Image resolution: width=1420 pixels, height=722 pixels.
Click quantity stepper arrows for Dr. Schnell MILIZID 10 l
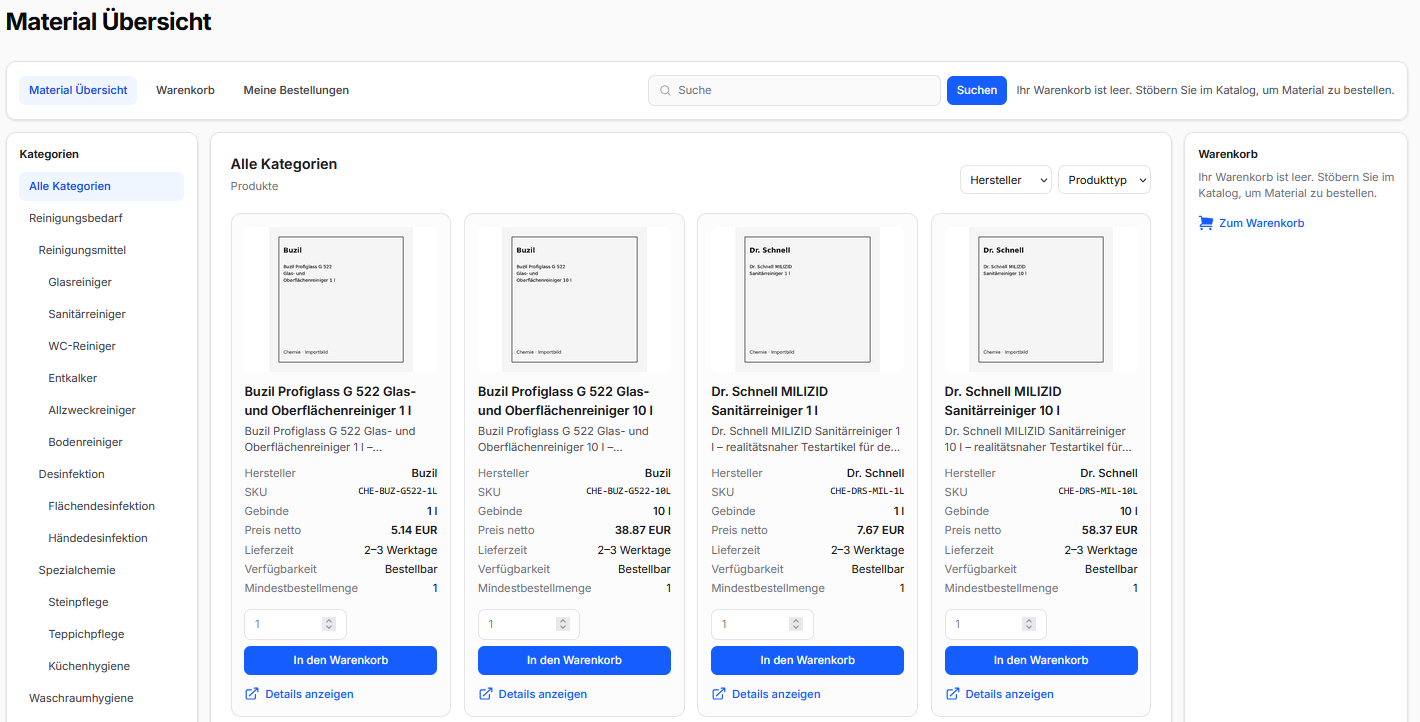tap(1030, 624)
